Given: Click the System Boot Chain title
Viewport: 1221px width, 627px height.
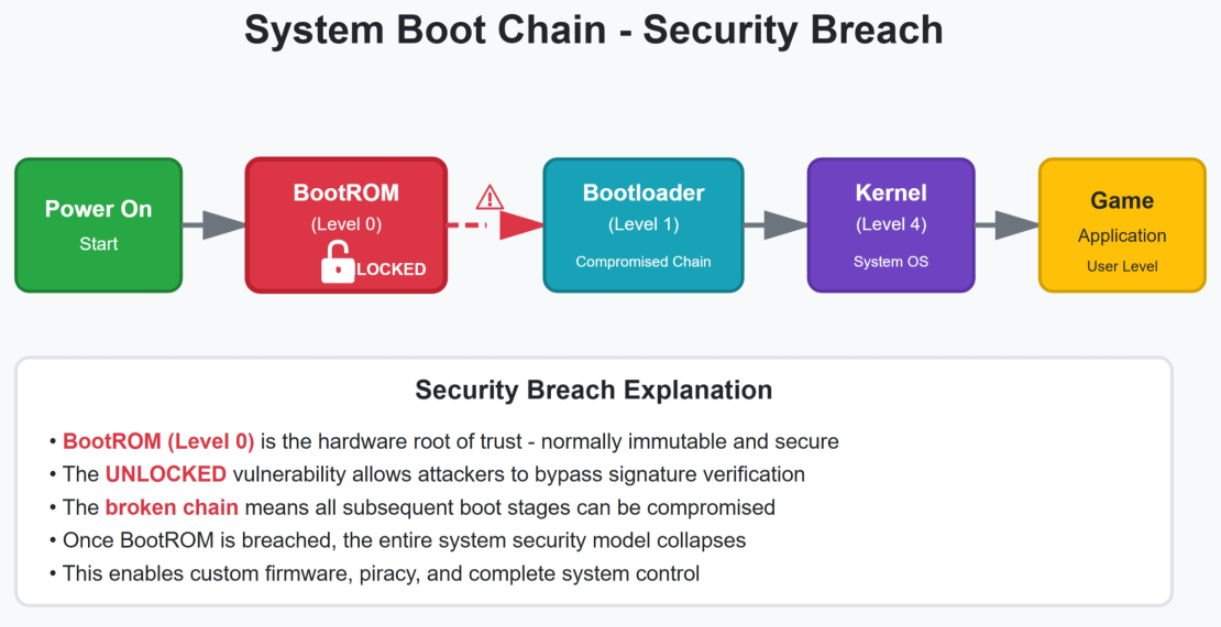Looking at the screenshot, I should tap(594, 30).
